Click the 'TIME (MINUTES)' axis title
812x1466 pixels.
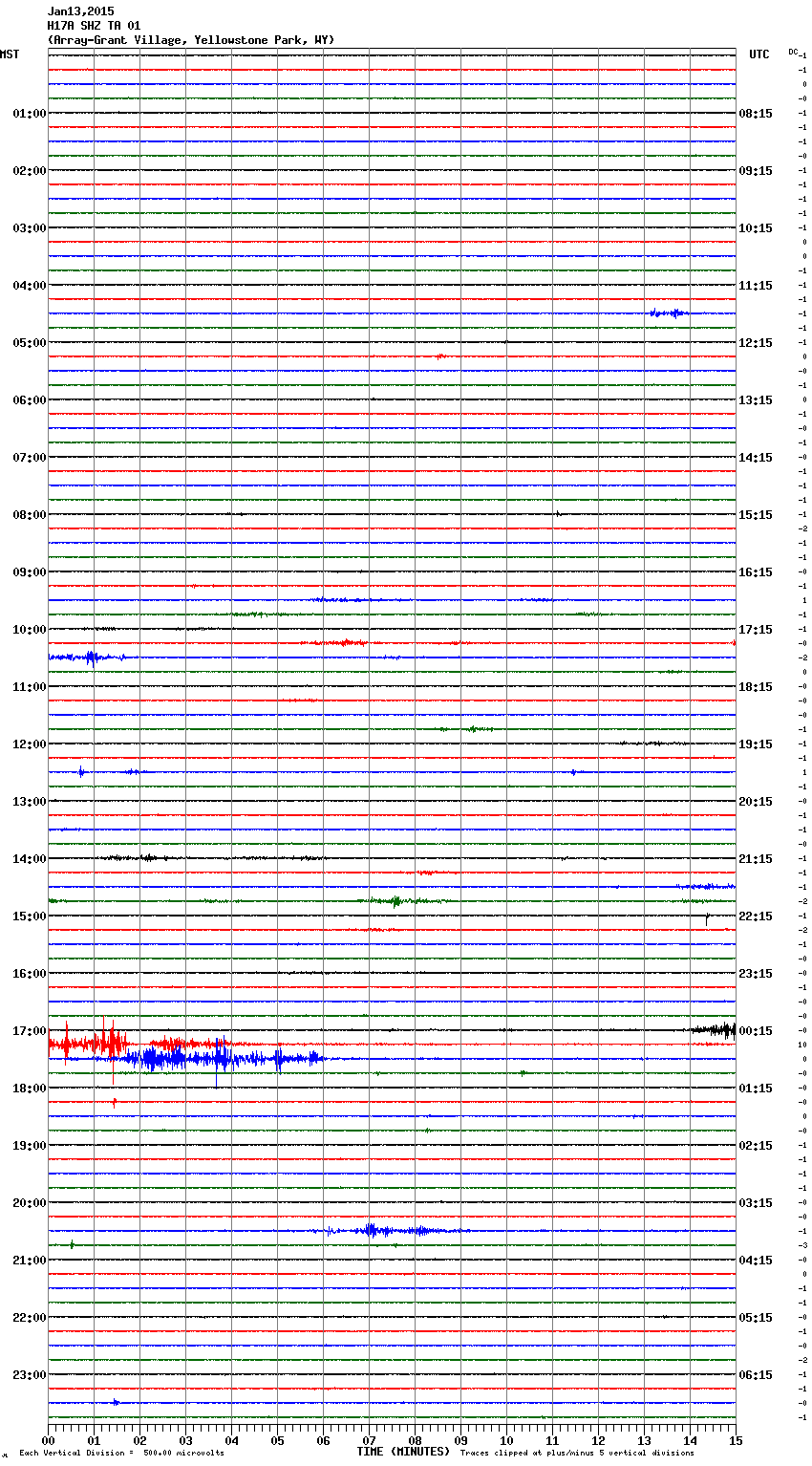pos(403,1452)
